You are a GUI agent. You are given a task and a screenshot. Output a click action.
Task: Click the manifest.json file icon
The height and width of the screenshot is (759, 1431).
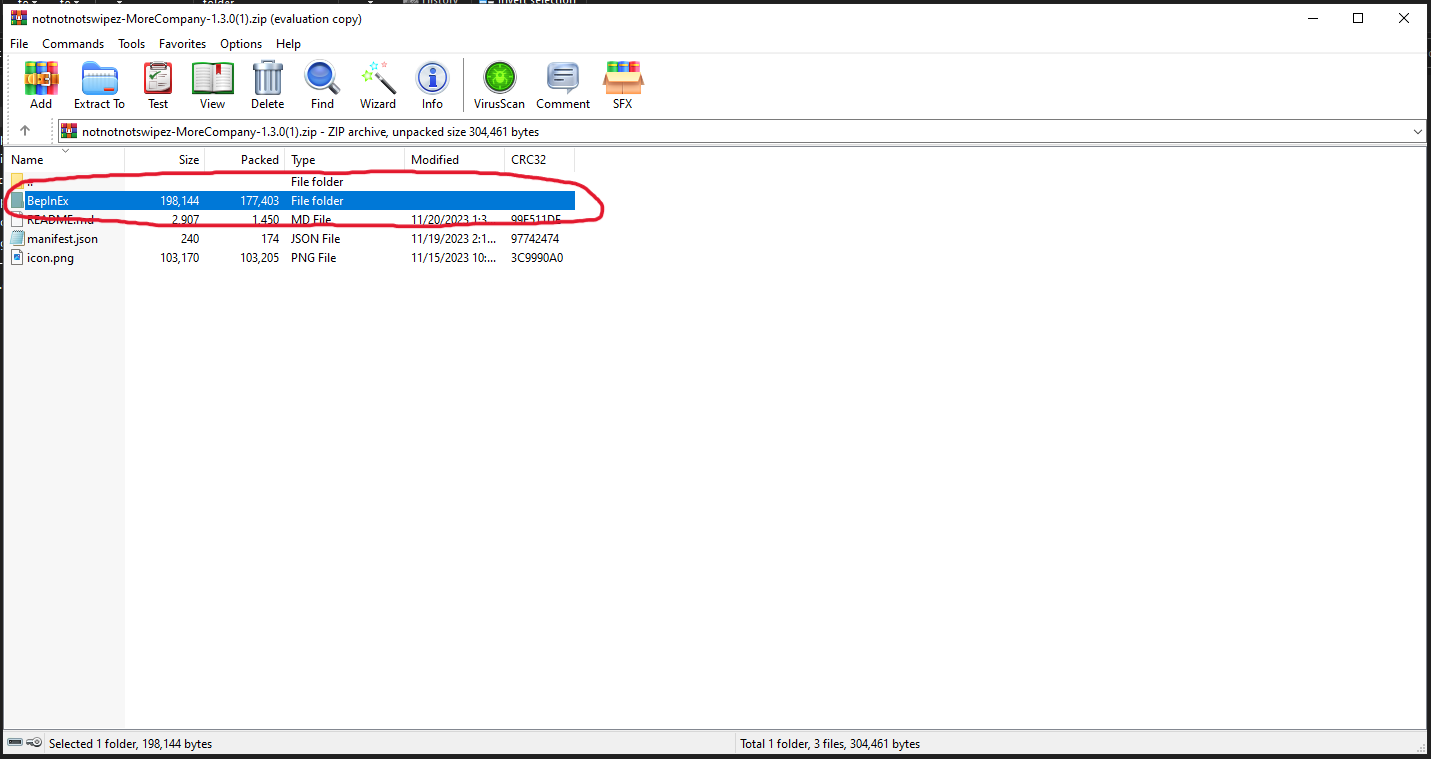[x=17, y=239]
